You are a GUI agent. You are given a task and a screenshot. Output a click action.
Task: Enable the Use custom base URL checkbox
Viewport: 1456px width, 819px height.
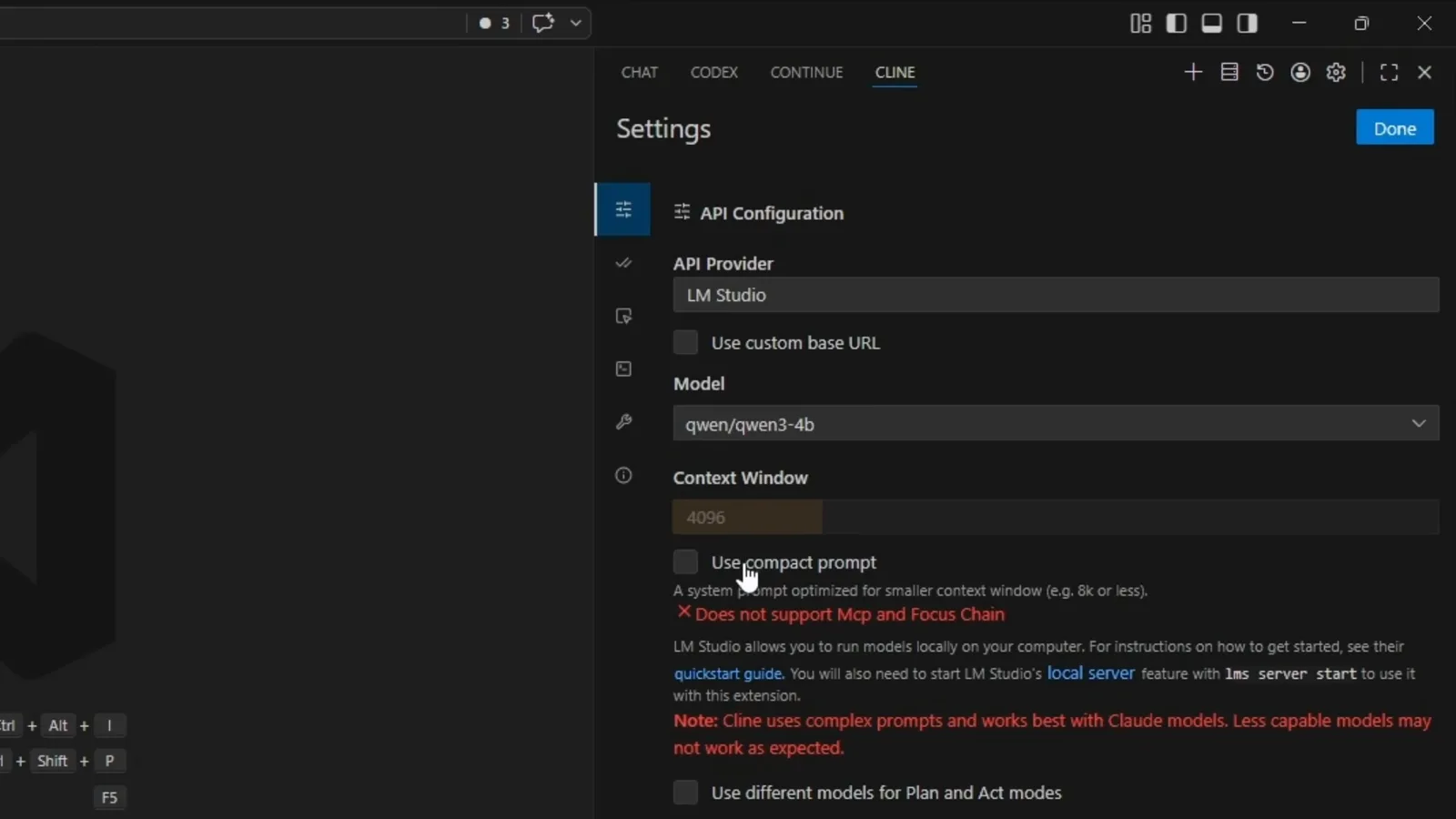tap(685, 342)
